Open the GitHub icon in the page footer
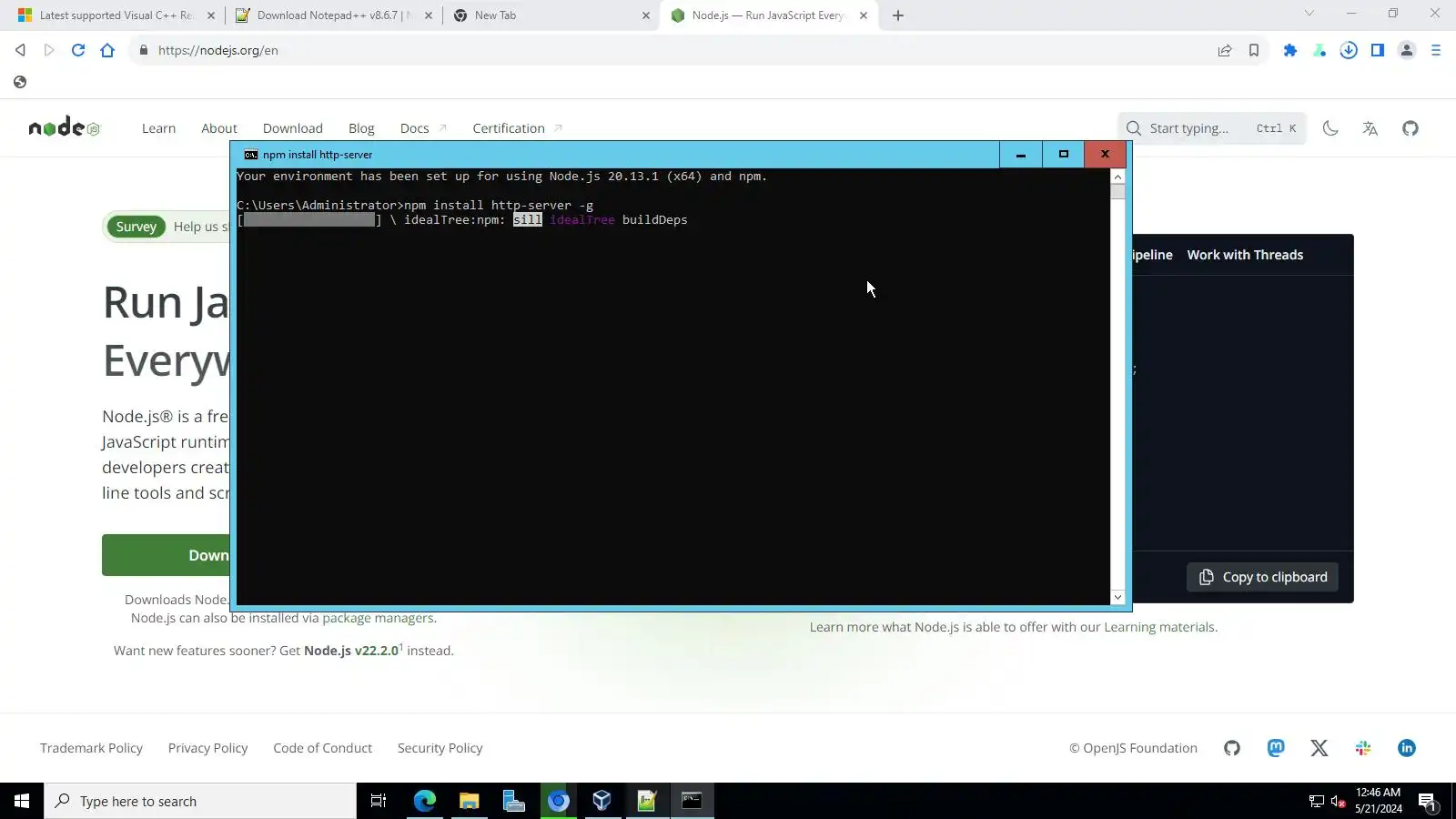 1232,748
